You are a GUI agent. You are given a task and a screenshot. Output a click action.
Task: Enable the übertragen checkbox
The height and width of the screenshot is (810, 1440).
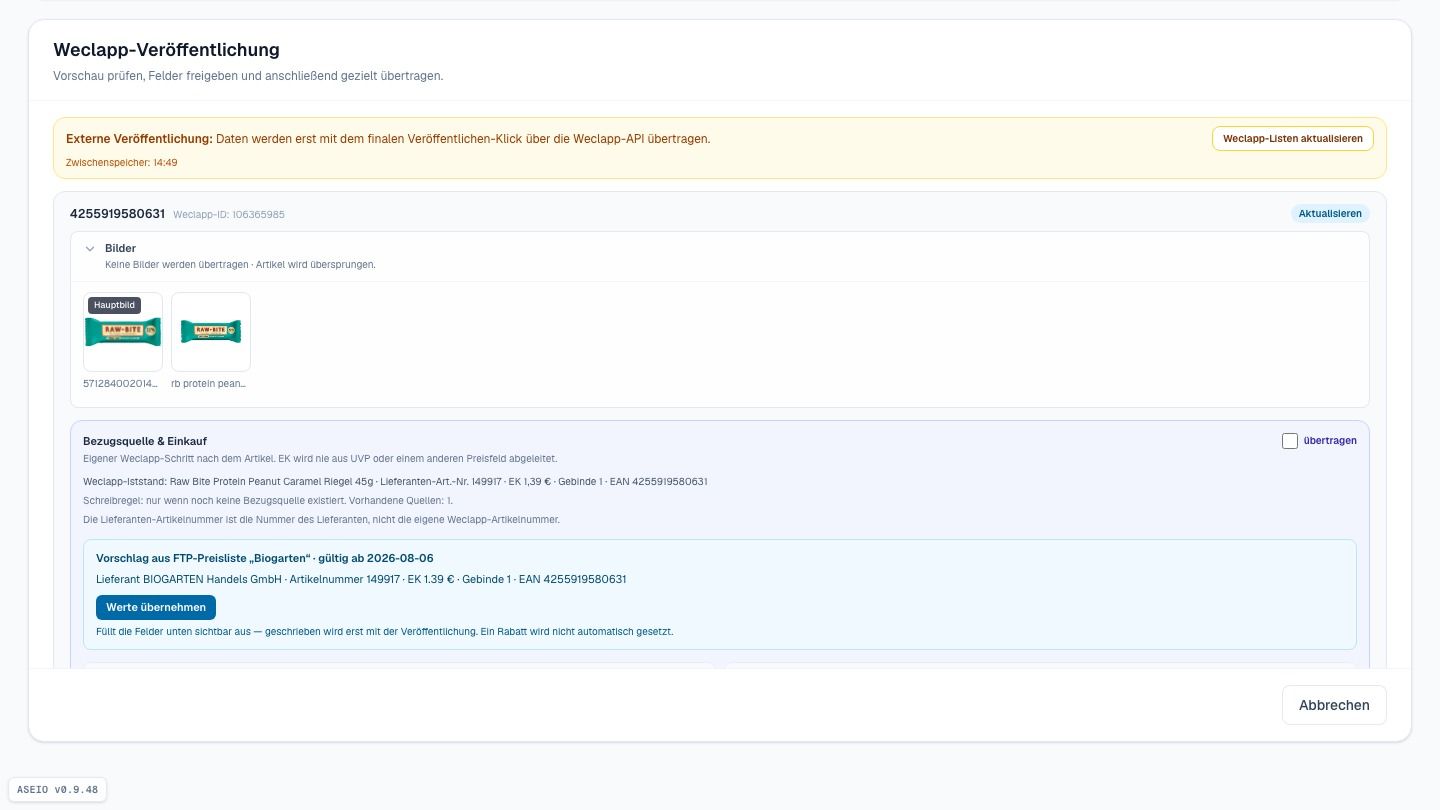1290,441
